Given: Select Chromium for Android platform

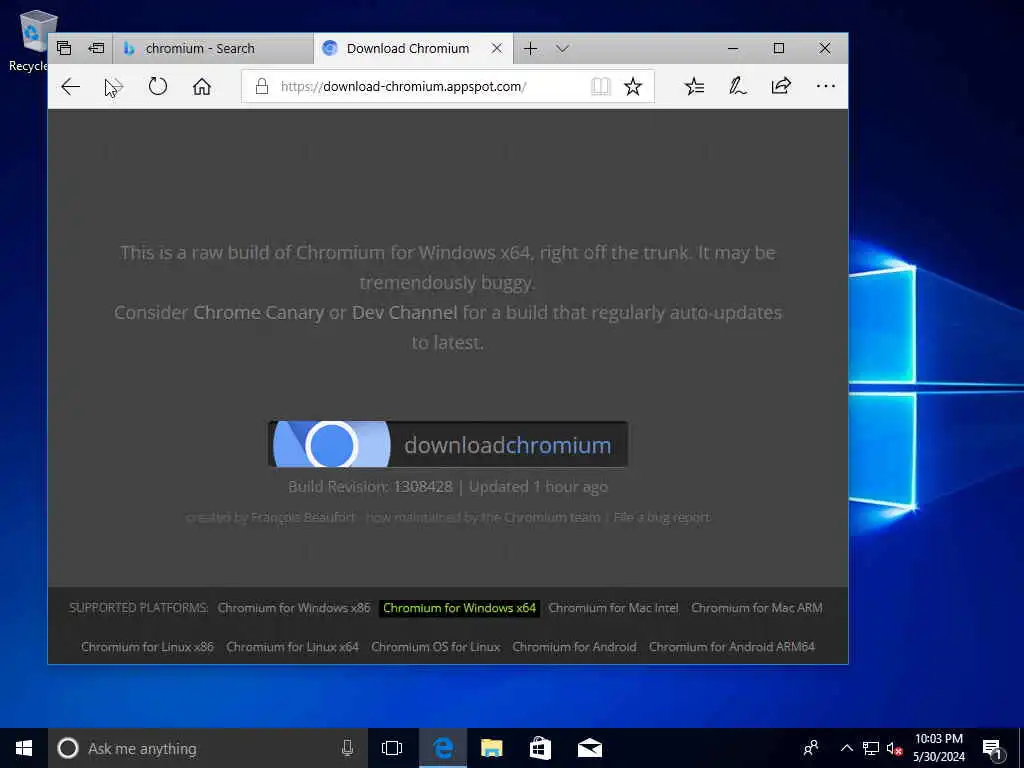Looking at the screenshot, I should point(574,647).
